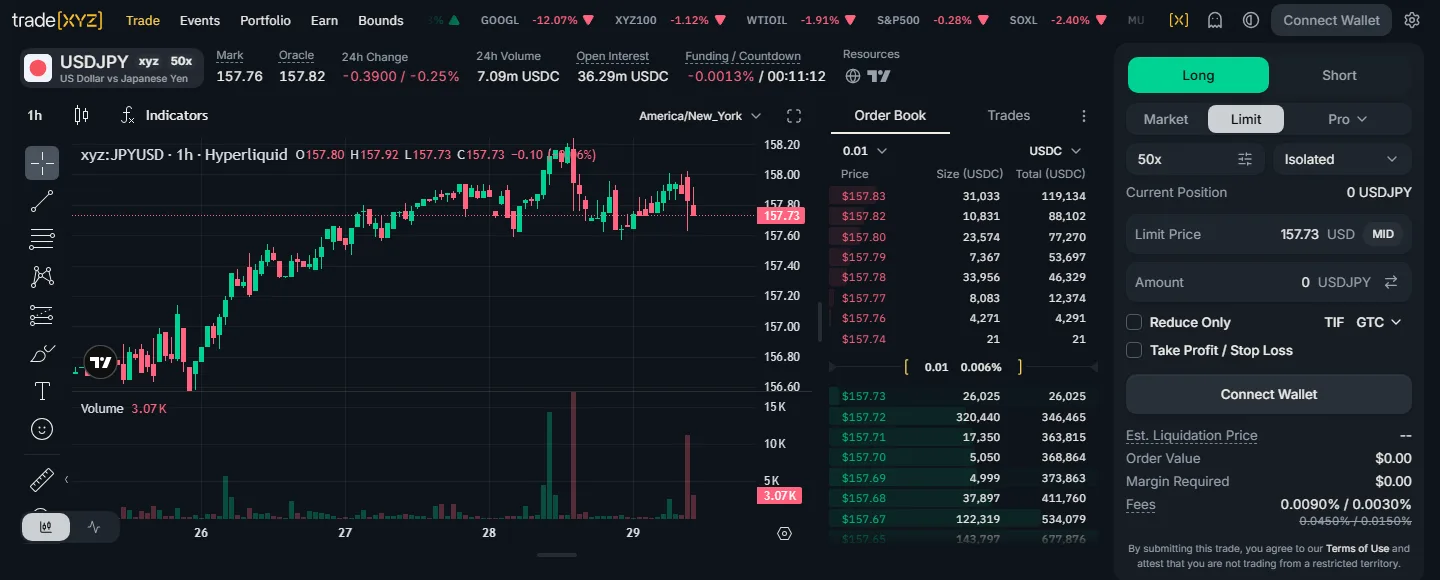Toggle the half-circle theme icon

(1250, 20)
